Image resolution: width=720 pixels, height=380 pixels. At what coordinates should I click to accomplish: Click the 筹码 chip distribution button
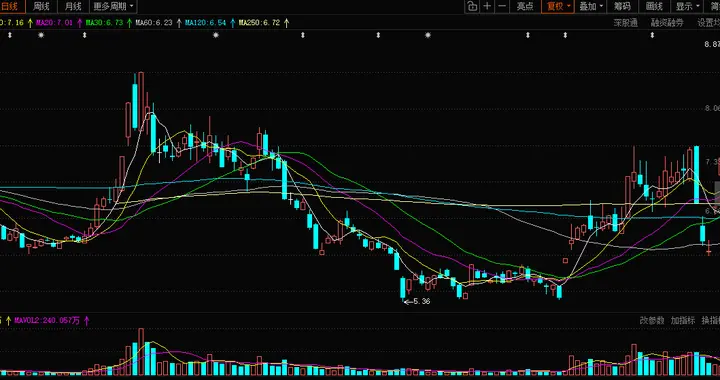coord(622,6)
